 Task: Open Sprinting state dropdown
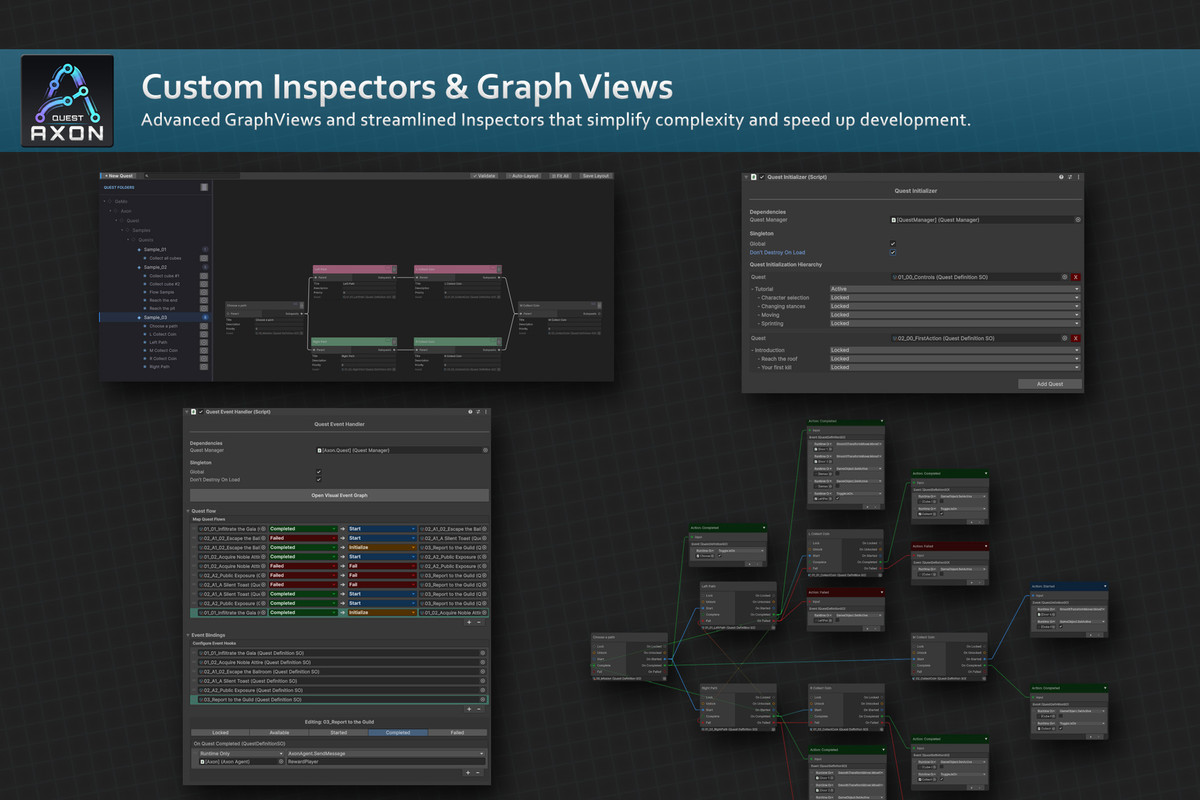[955, 323]
